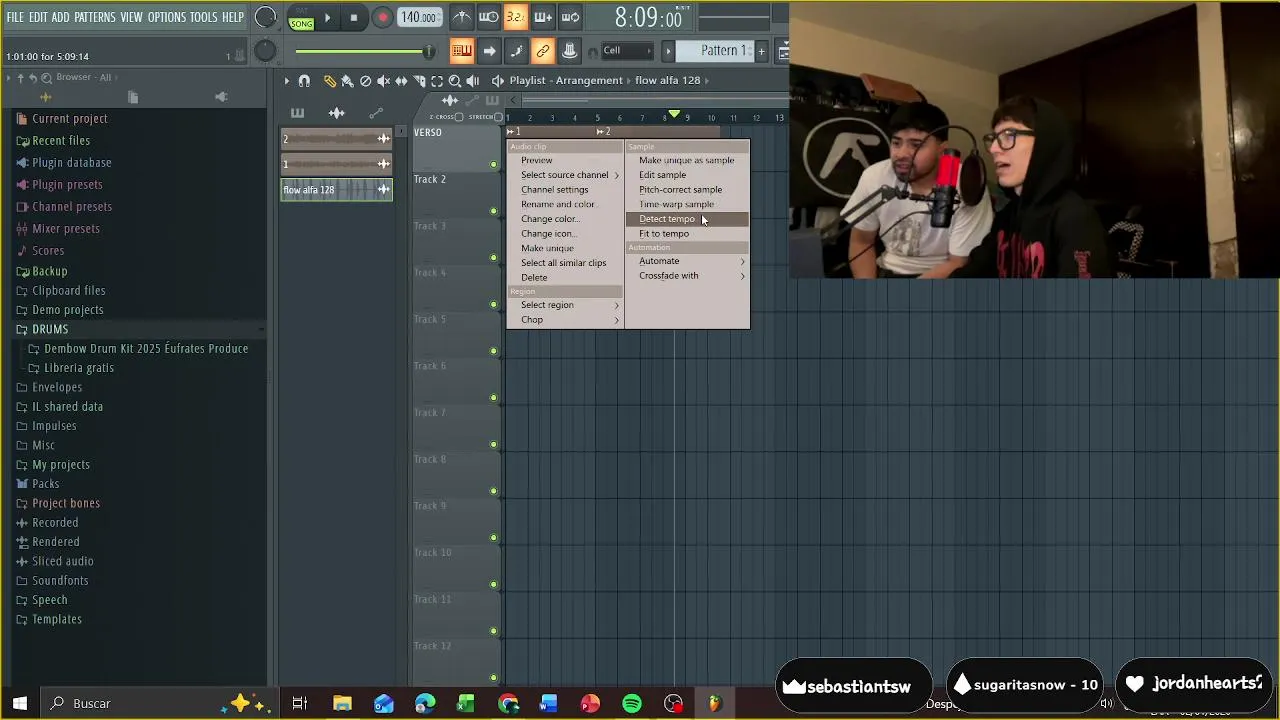The width and height of the screenshot is (1280, 720).
Task: Select the playlist select tool
Action: 437,81
